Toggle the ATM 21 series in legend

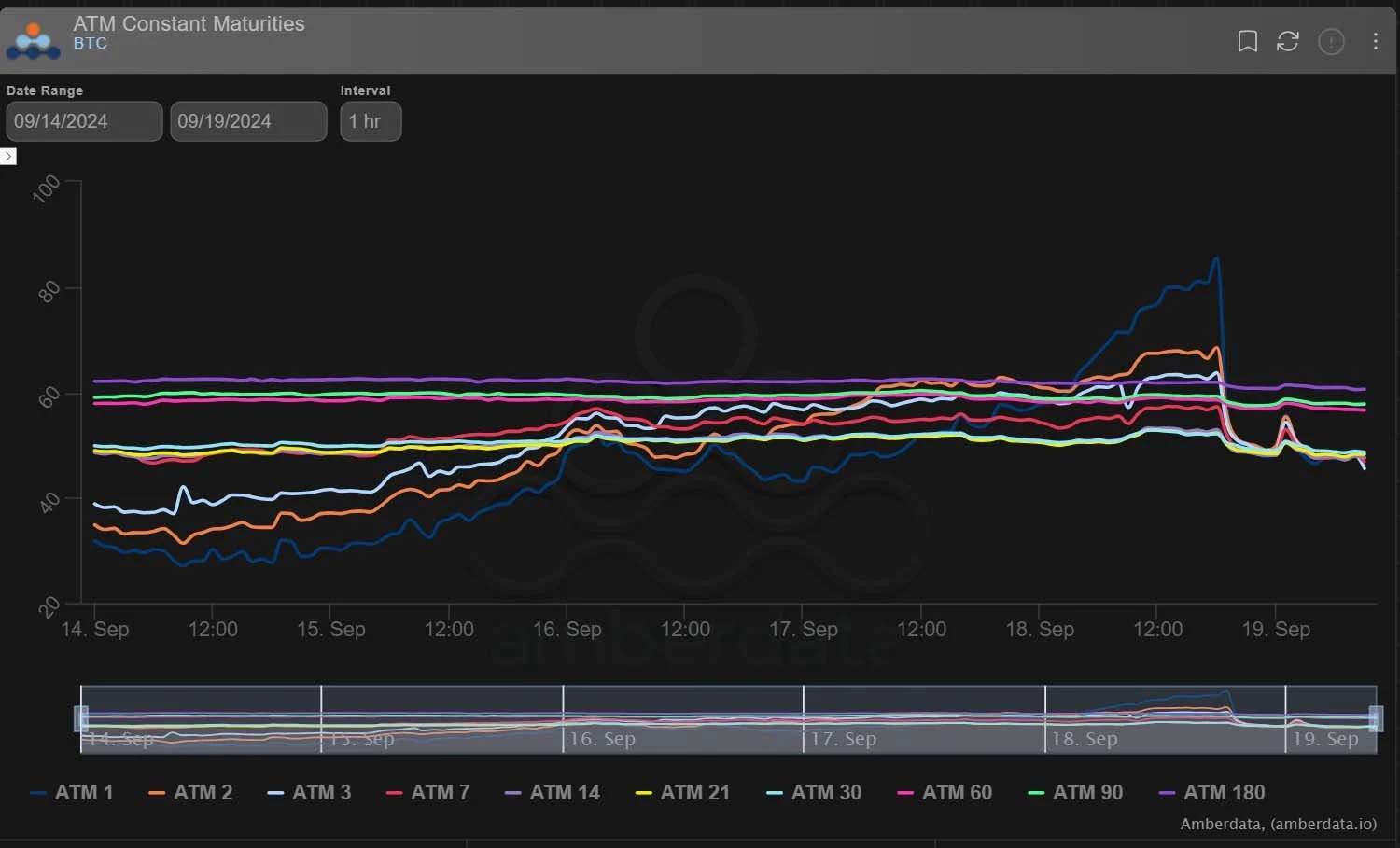point(682,793)
